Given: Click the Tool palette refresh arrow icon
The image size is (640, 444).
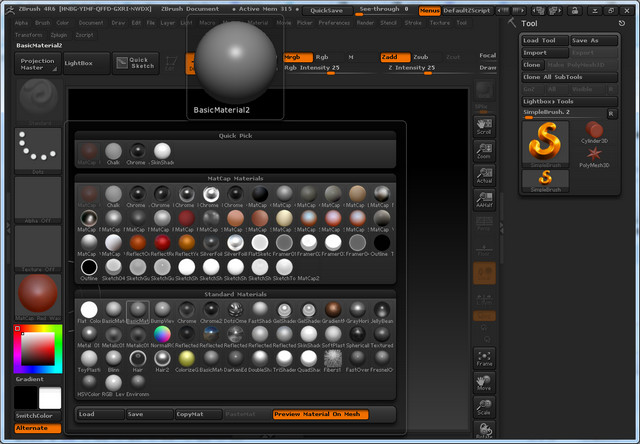Looking at the screenshot, I should point(621,23).
